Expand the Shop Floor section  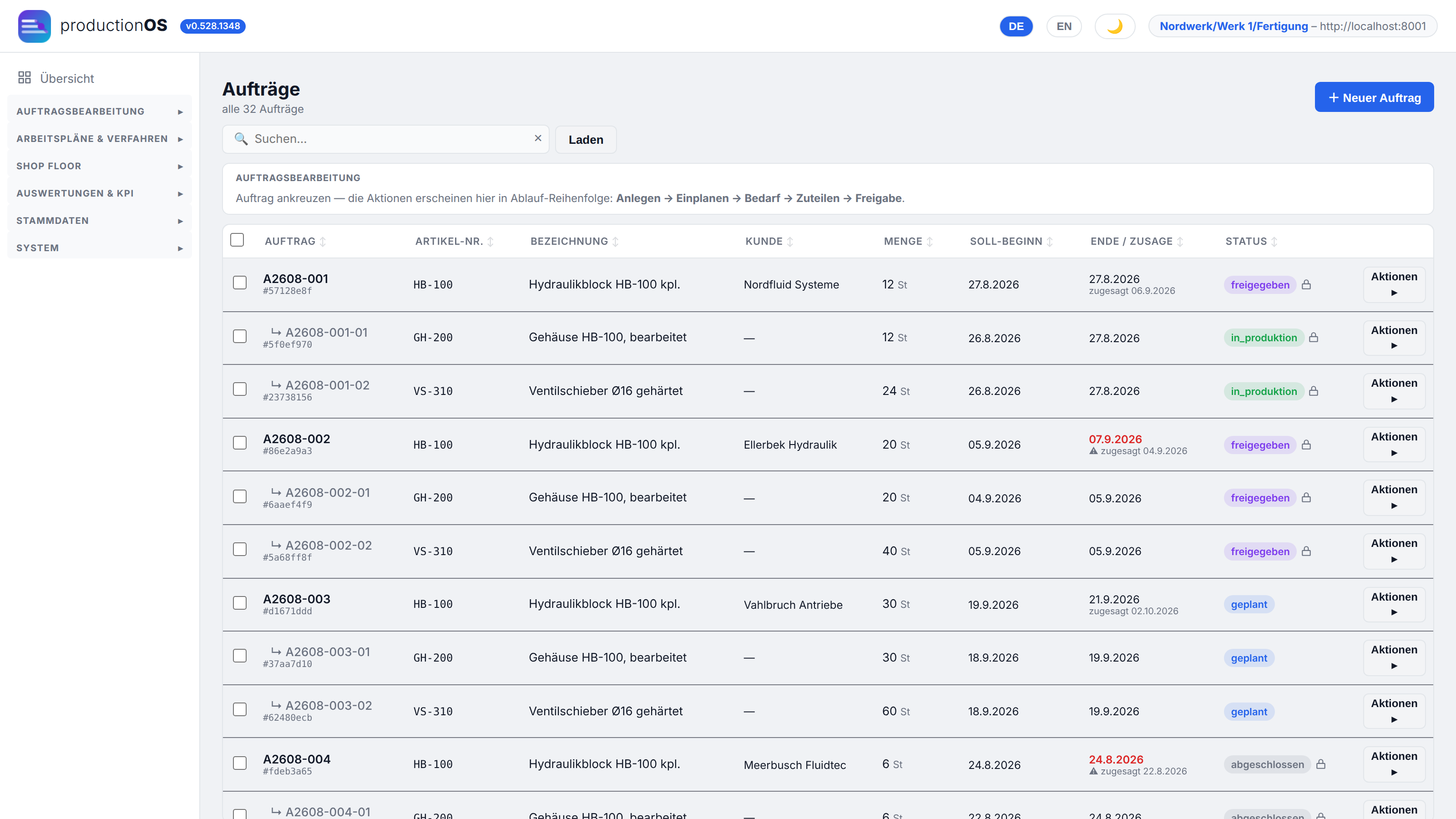click(100, 166)
